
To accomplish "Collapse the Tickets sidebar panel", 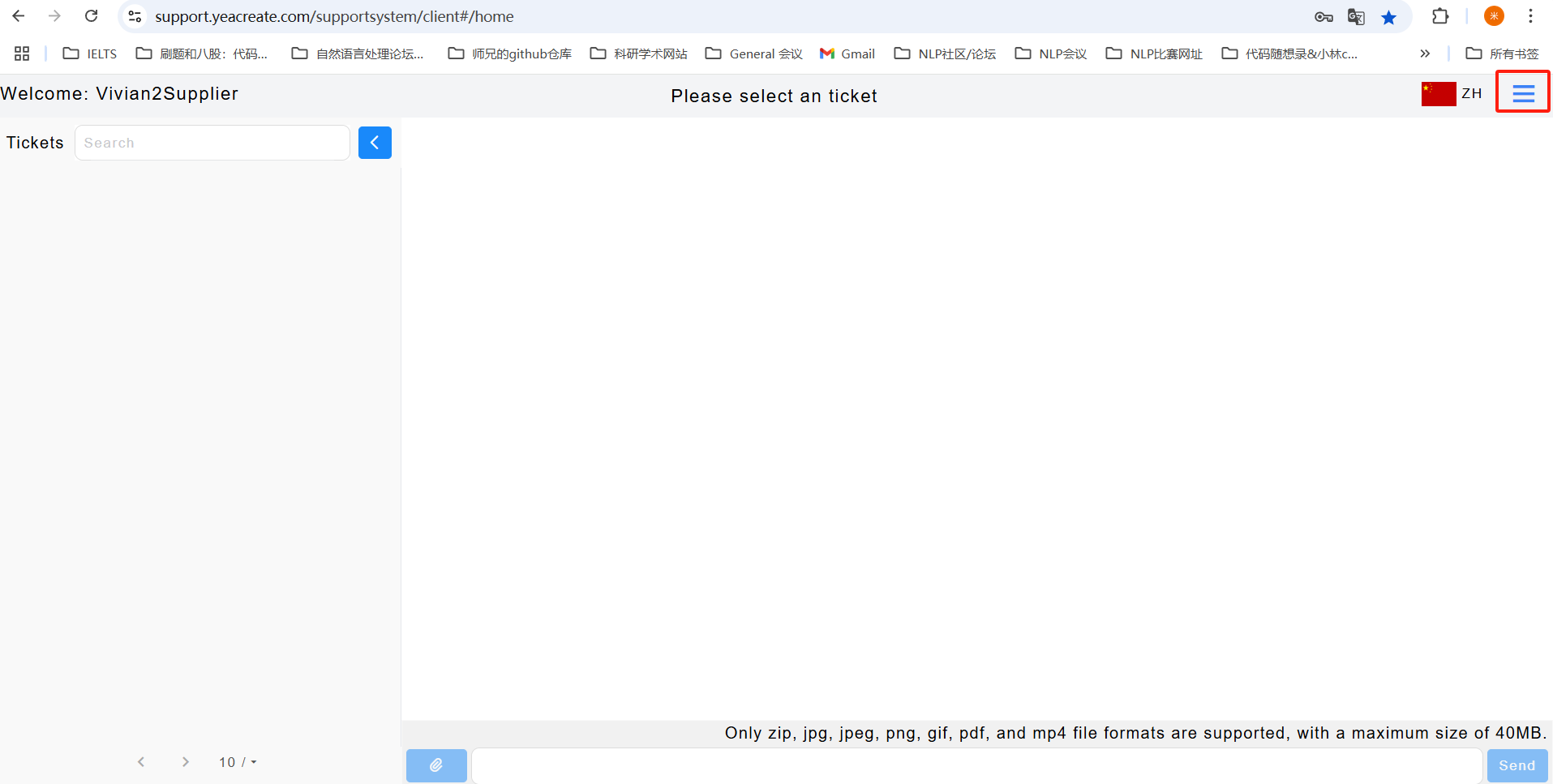I will coord(375,143).
